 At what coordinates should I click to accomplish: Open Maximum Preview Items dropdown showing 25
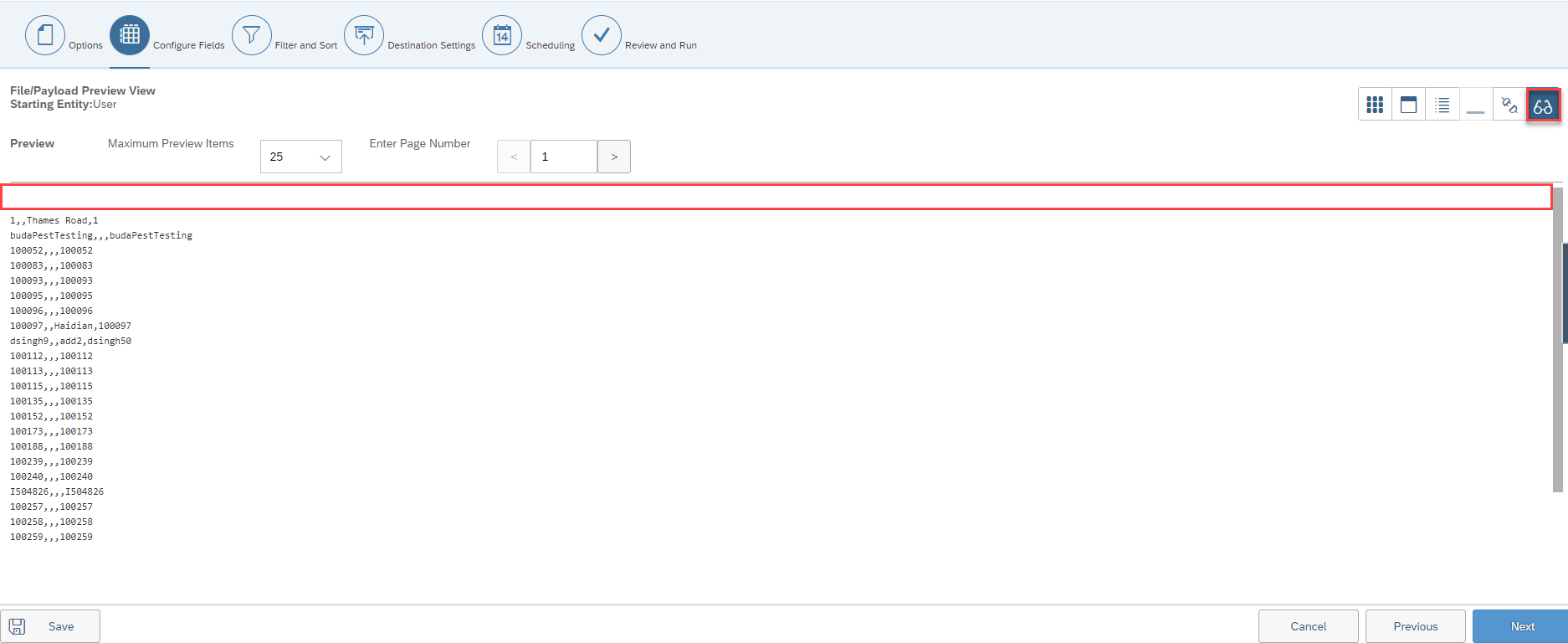[x=301, y=157]
